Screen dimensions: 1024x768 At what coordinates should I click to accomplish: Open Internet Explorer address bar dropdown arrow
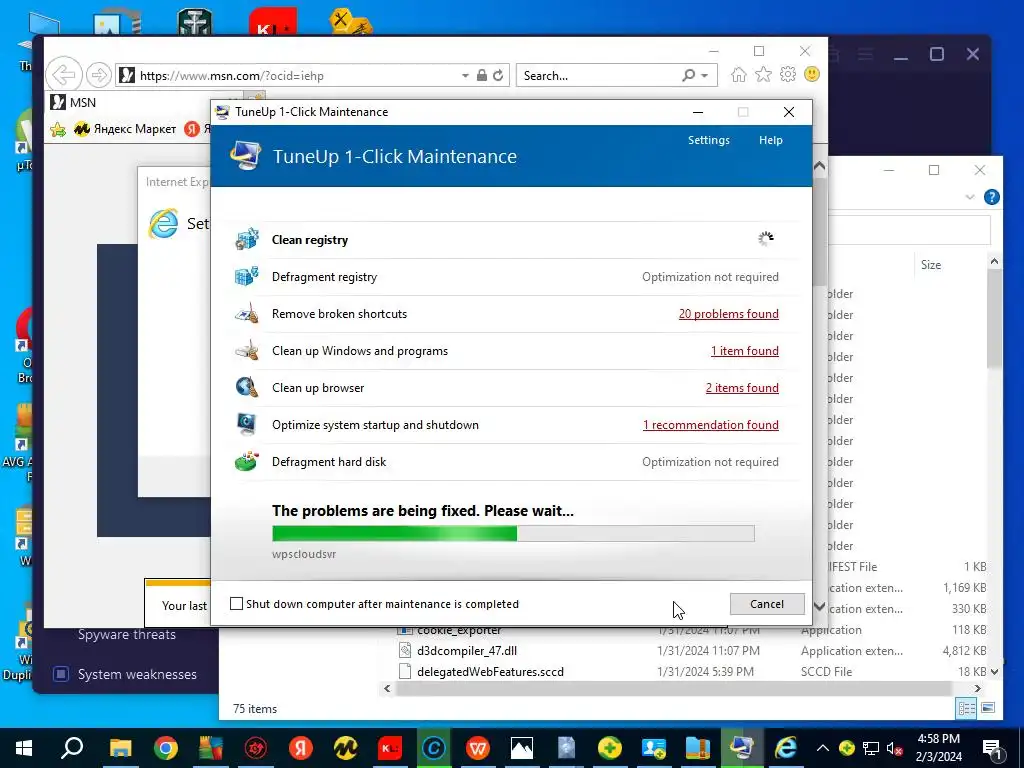(465, 76)
